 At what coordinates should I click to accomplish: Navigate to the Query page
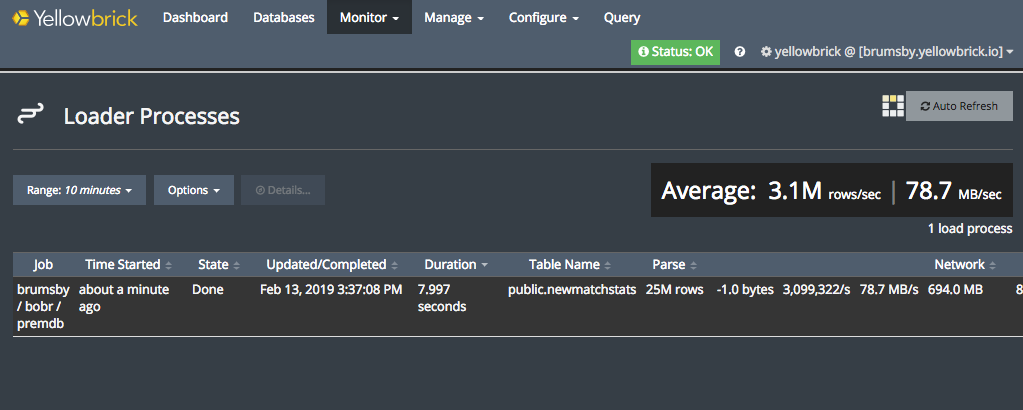pyautogui.click(x=622, y=17)
